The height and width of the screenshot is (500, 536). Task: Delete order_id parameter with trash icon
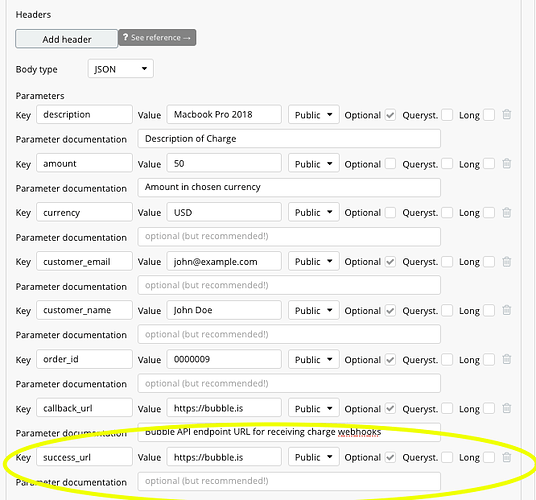[x=507, y=360]
